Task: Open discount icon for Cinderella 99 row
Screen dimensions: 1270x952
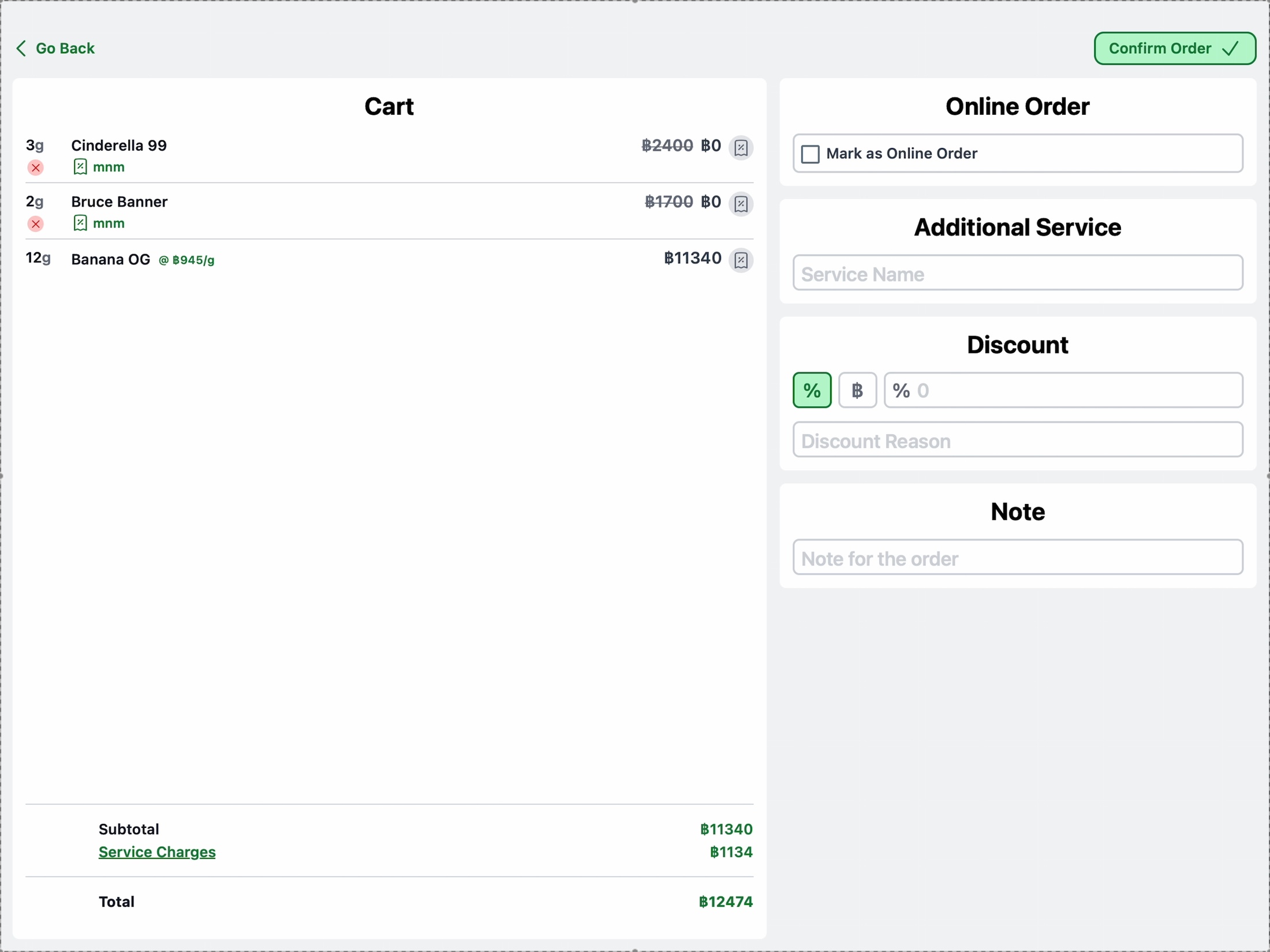Action: tap(741, 147)
